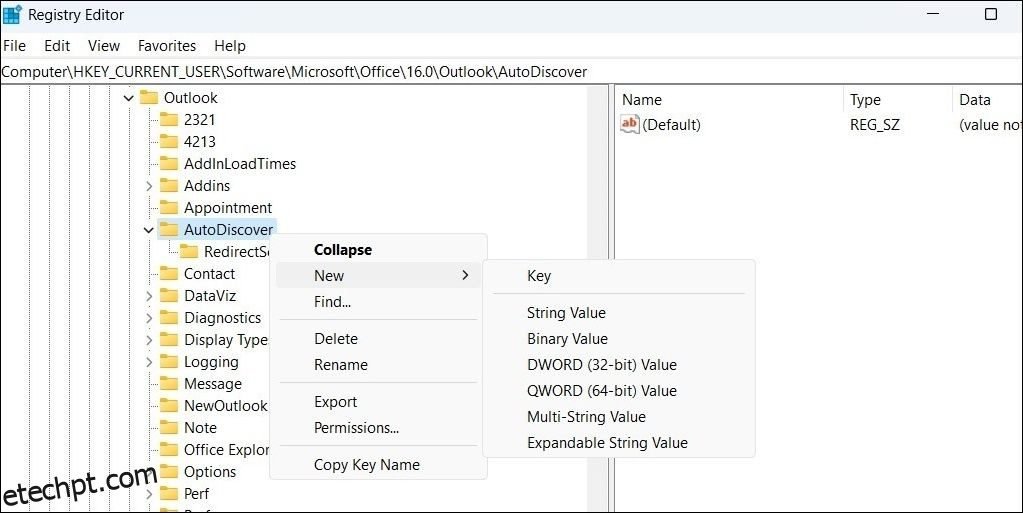Click the Options folder icon
This screenshot has height=513, width=1023.
pos(170,472)
